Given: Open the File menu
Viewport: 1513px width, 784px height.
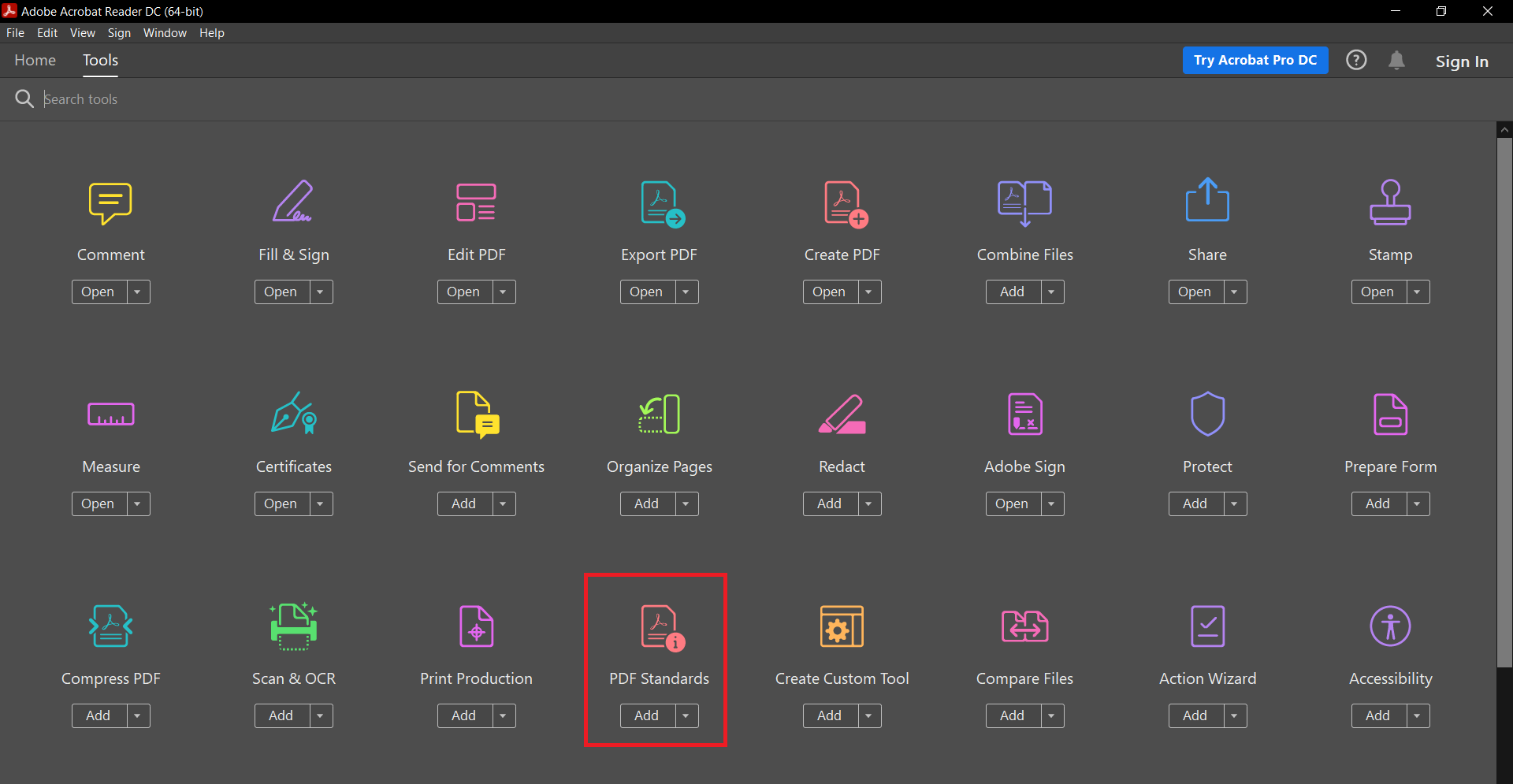Looking at the screenshot, I should [x=15, y=33].
